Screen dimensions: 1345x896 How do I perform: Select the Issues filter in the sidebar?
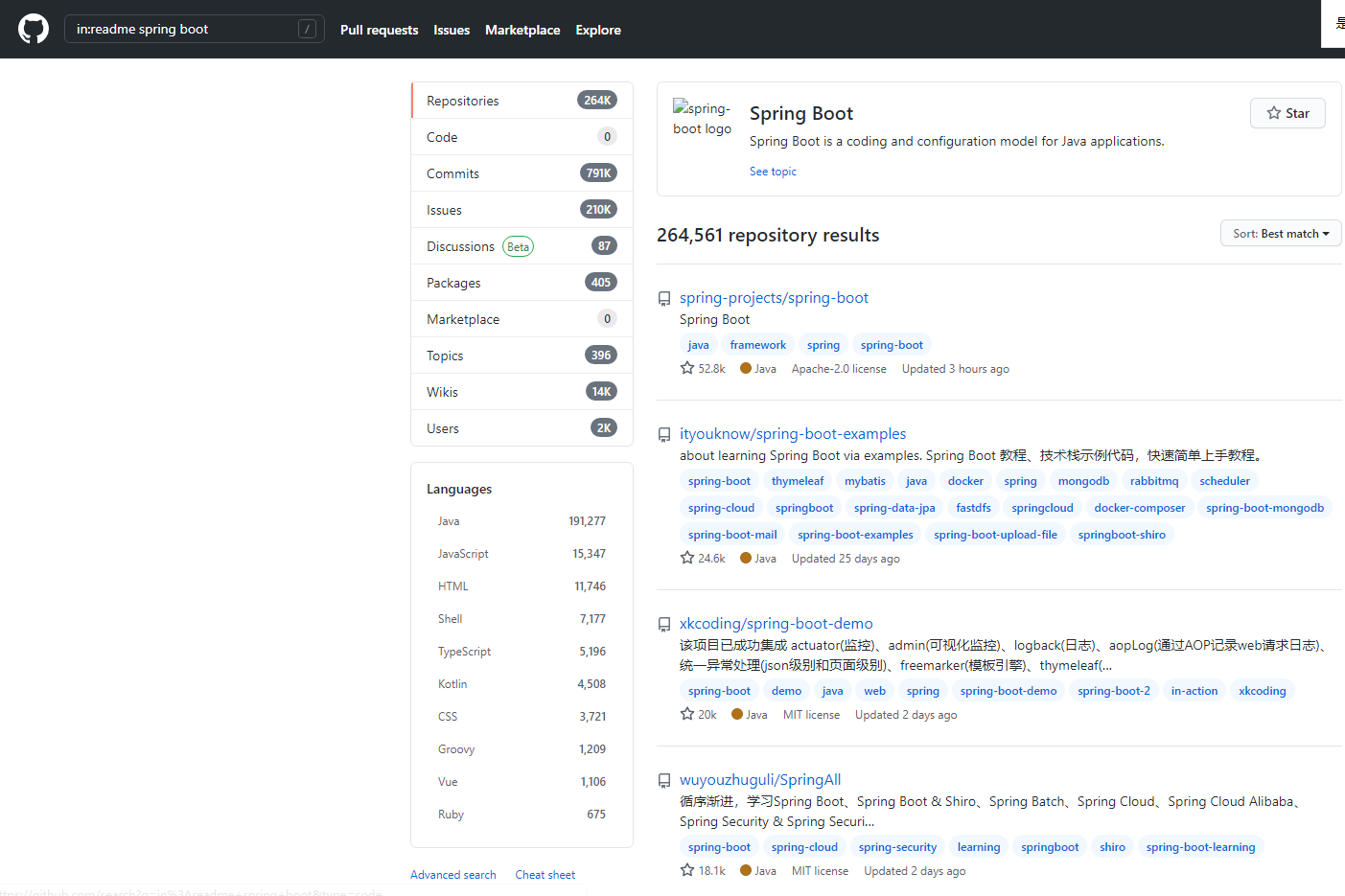pos(522,210)
